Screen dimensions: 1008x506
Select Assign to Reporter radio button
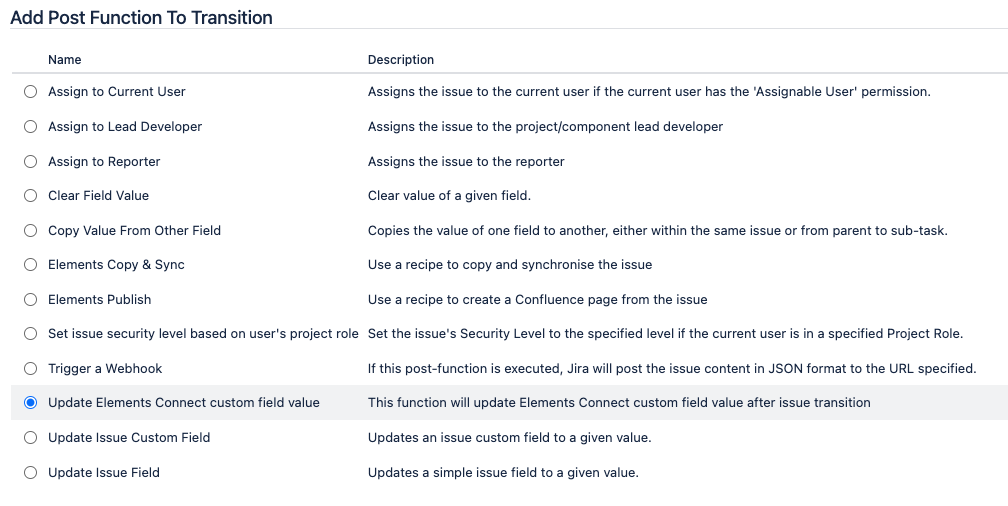tap(30, 162)
